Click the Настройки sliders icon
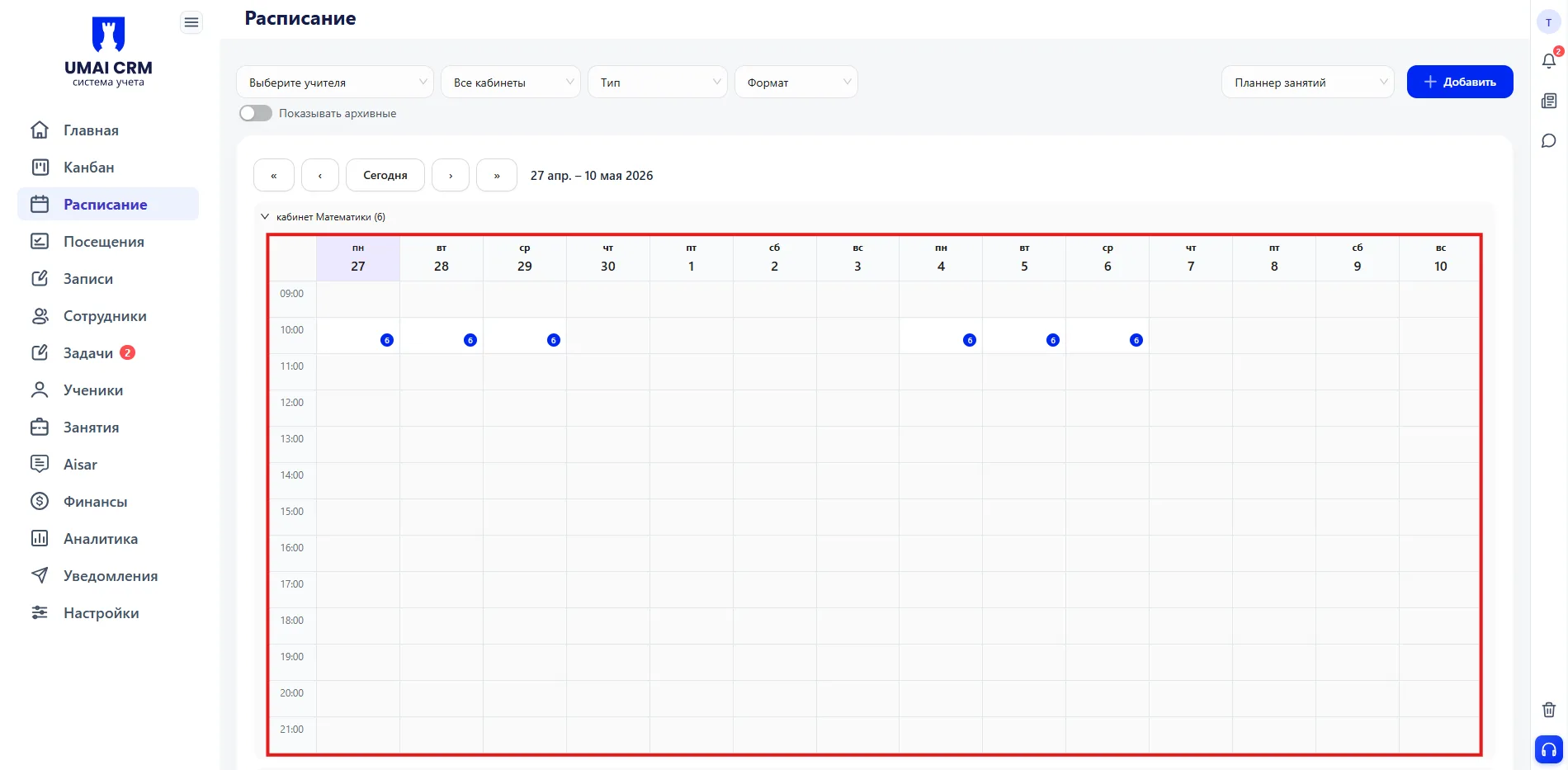This screenshot has width=1568, height=770. point(40,612)
